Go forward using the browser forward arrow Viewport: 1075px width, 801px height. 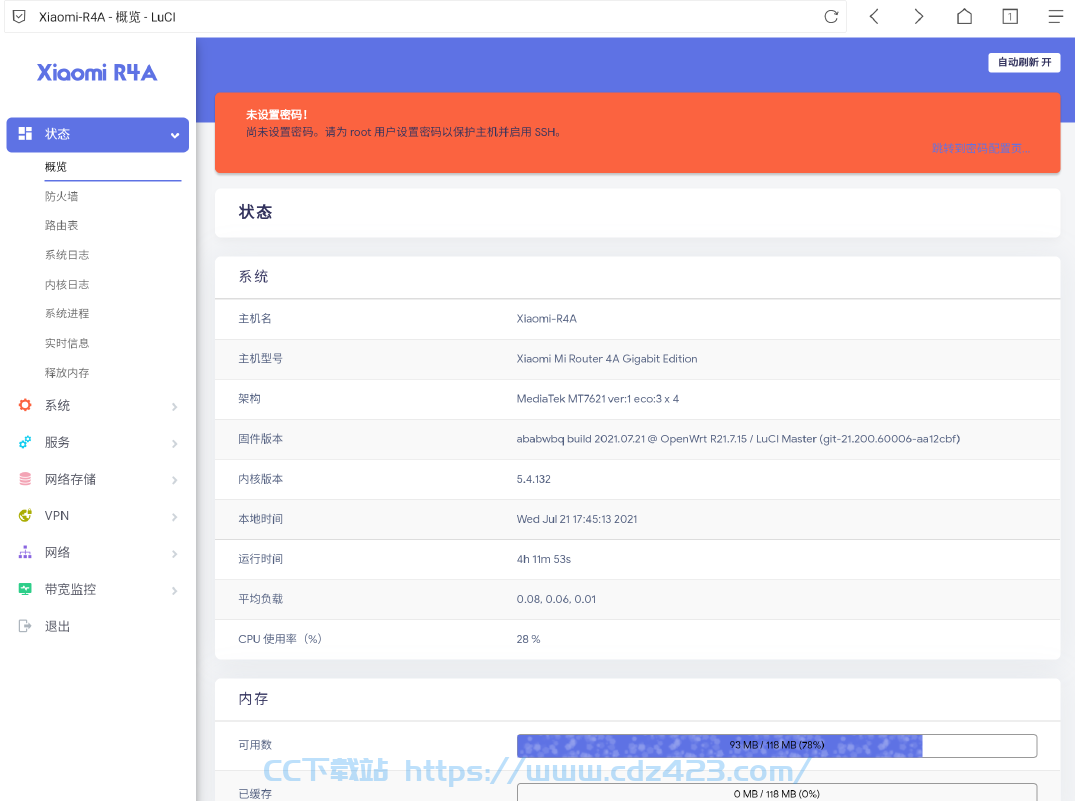tap(919, 16)
